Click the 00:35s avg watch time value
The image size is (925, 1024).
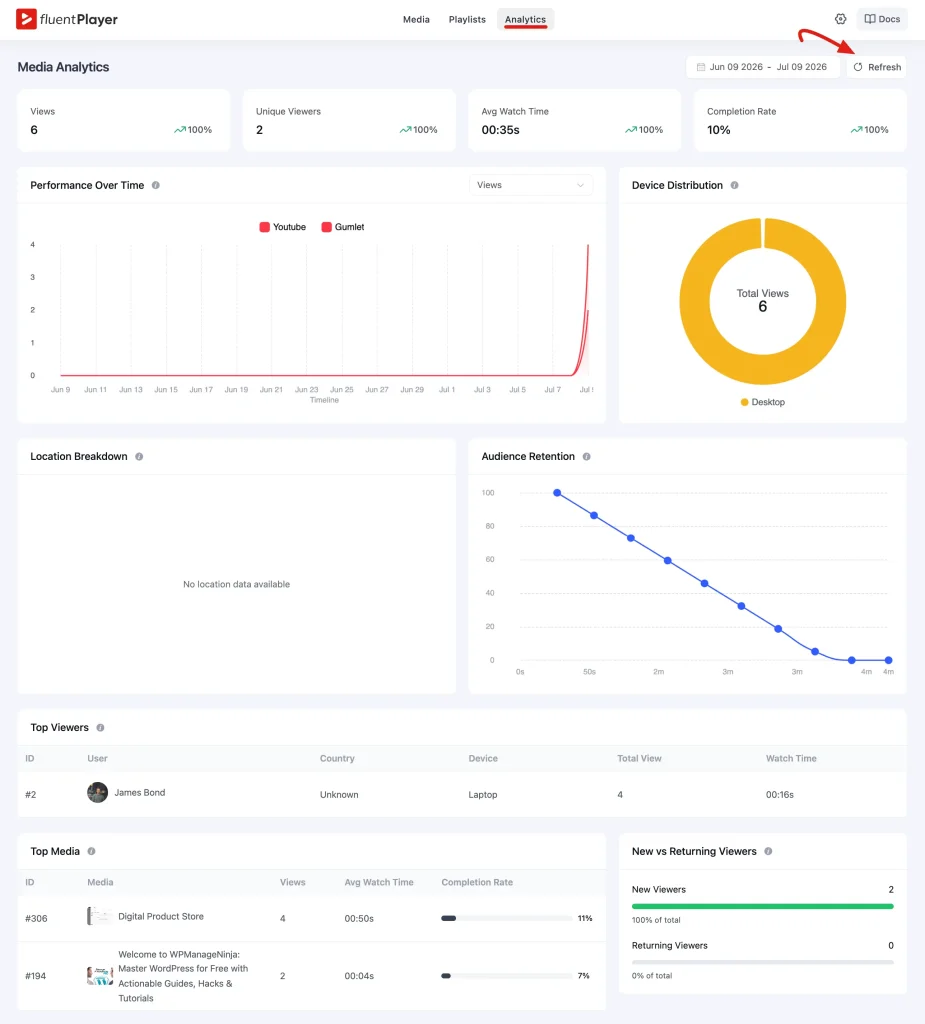pos(500,130)
